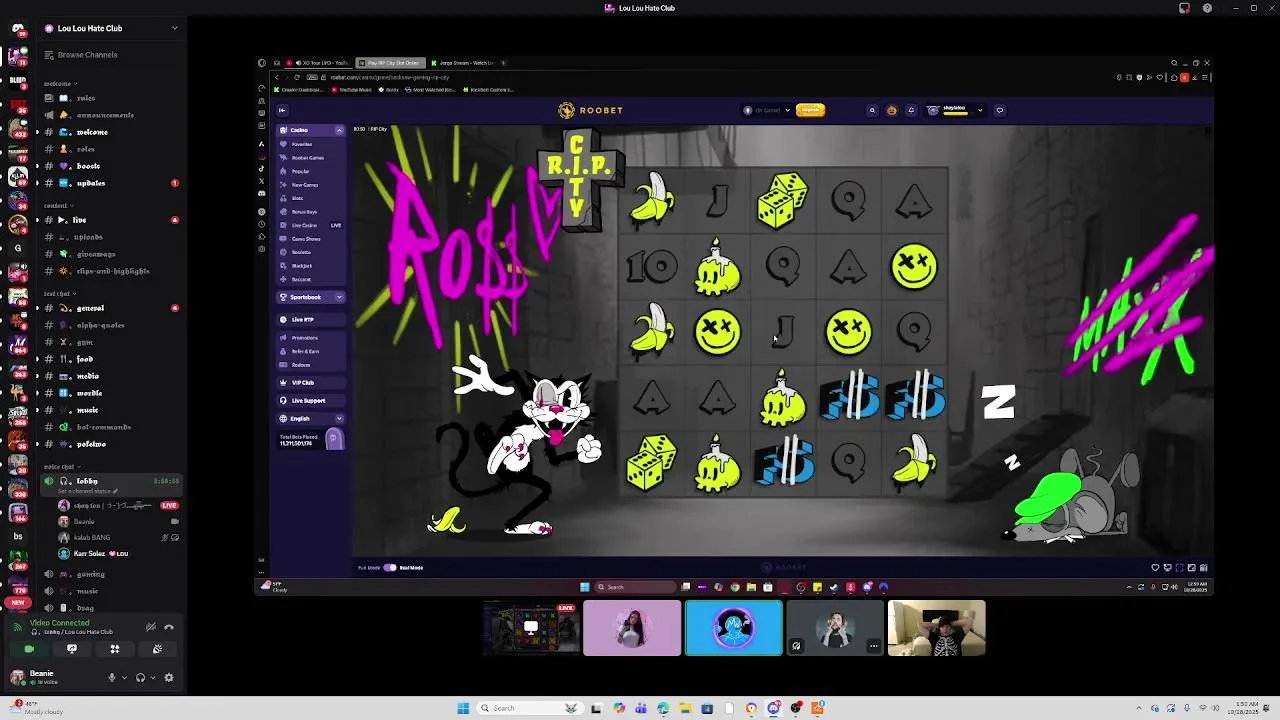Open the English language dropdown
Image resolution: width=1280 pixels, height=720 pixels.
coord(311,418)
